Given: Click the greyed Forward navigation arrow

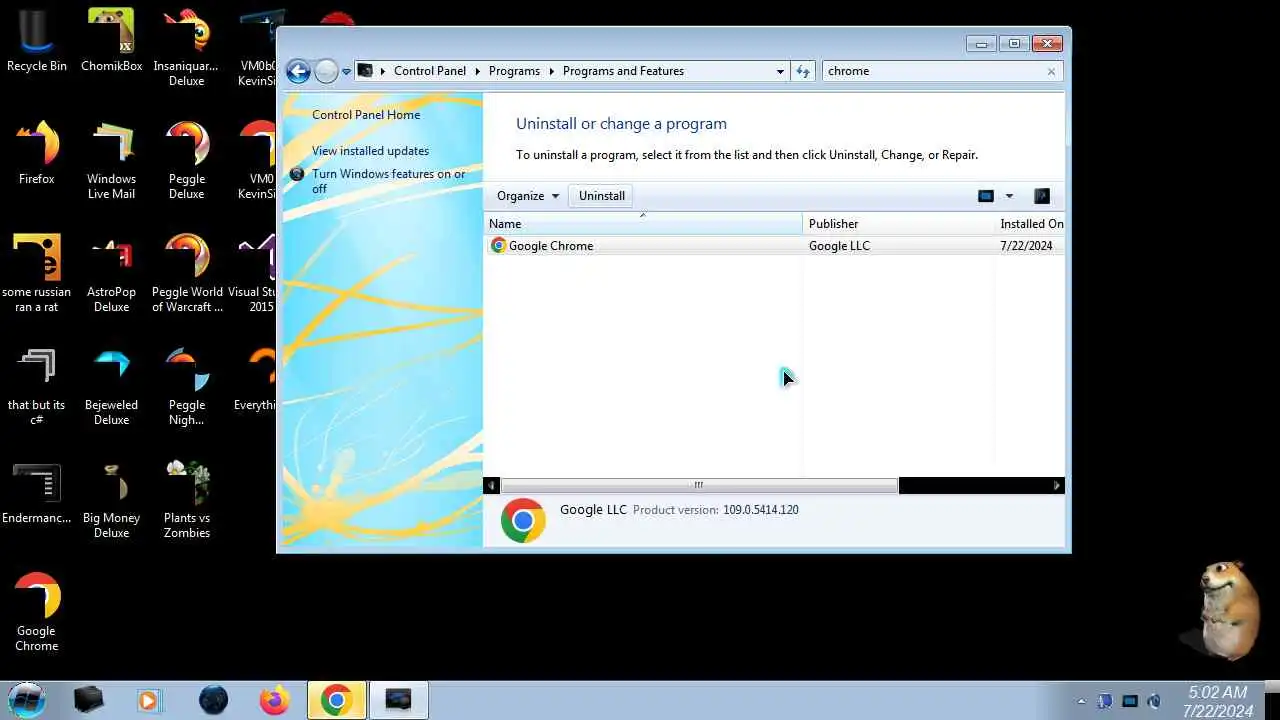Looking at the screenshot, I should pos(326,71).
